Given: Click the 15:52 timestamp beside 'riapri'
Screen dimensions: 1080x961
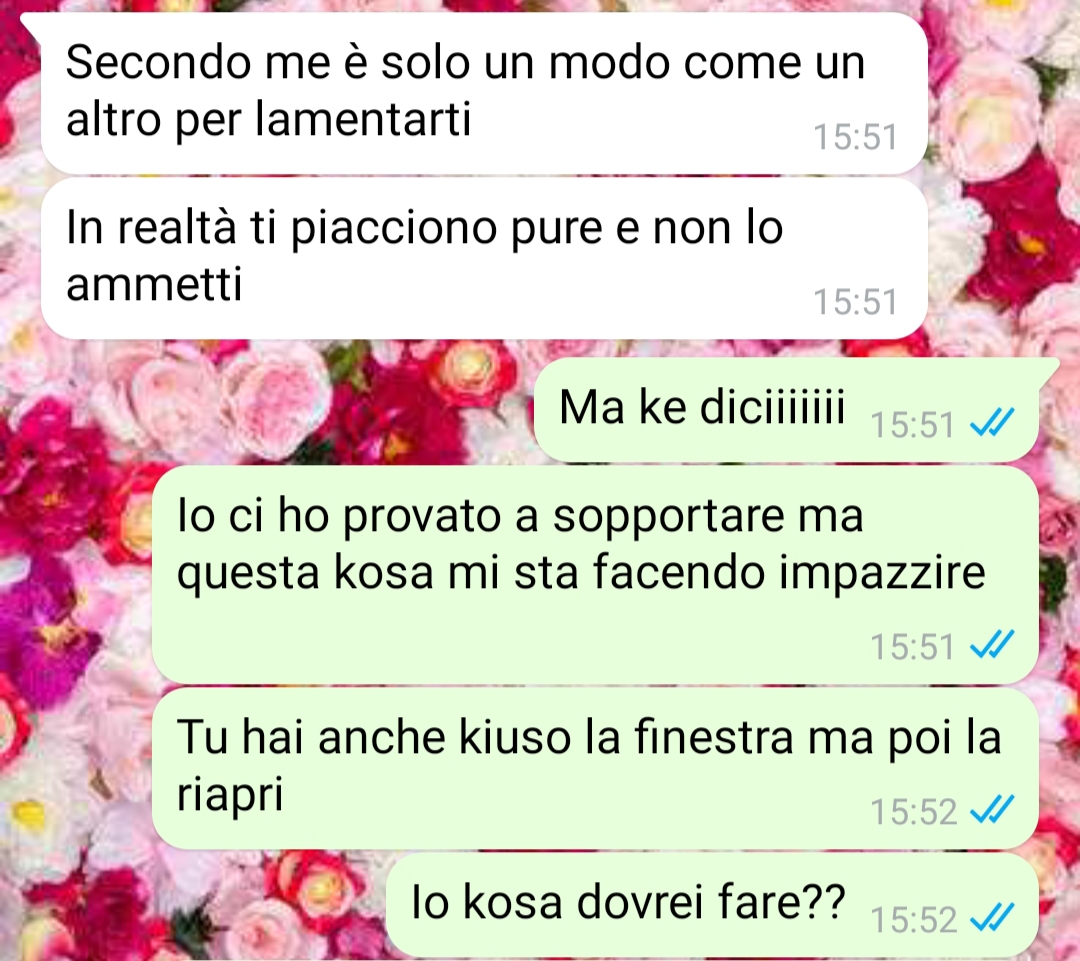Looking at the screenshot, I should point(913,812).
